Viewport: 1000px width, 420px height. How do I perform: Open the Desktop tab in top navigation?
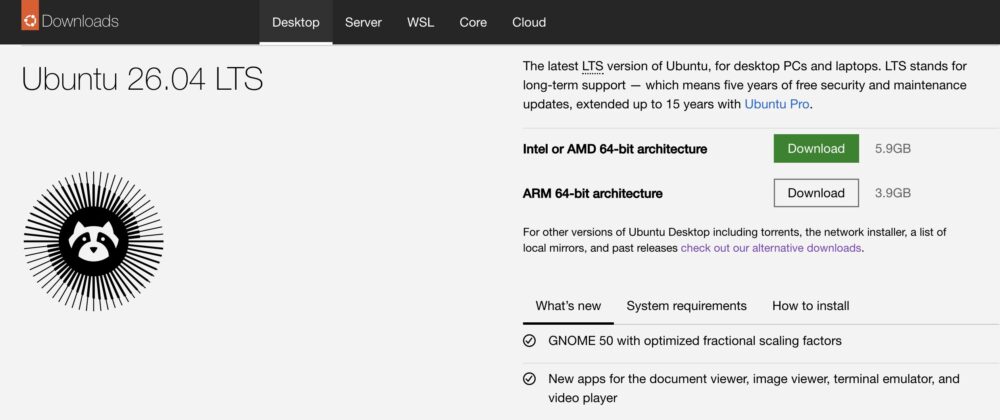296,22
